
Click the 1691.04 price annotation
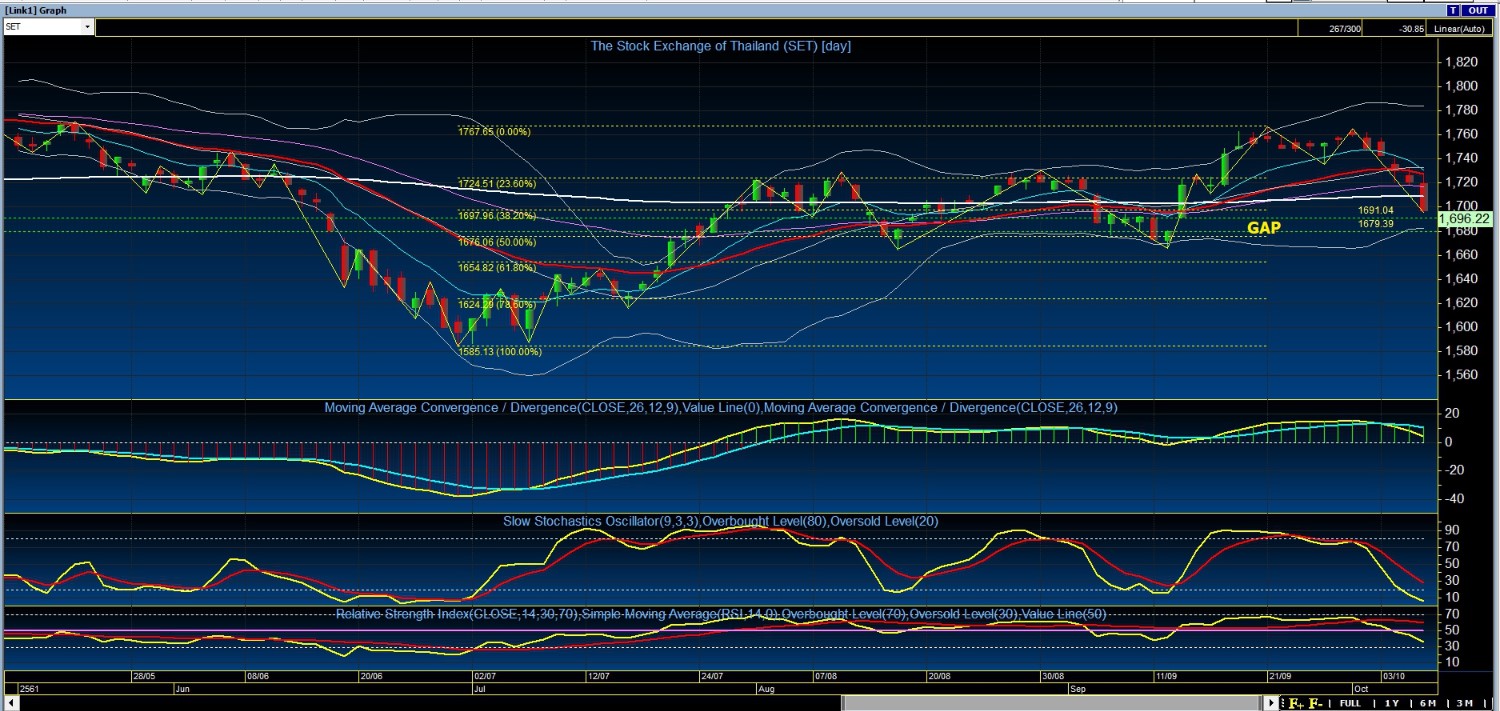pos(1376,211)
